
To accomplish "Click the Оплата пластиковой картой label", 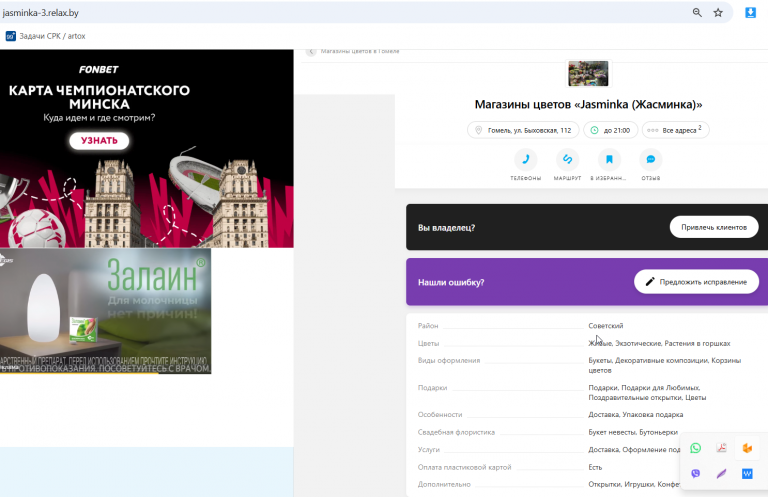I will [x=464, y=467].
